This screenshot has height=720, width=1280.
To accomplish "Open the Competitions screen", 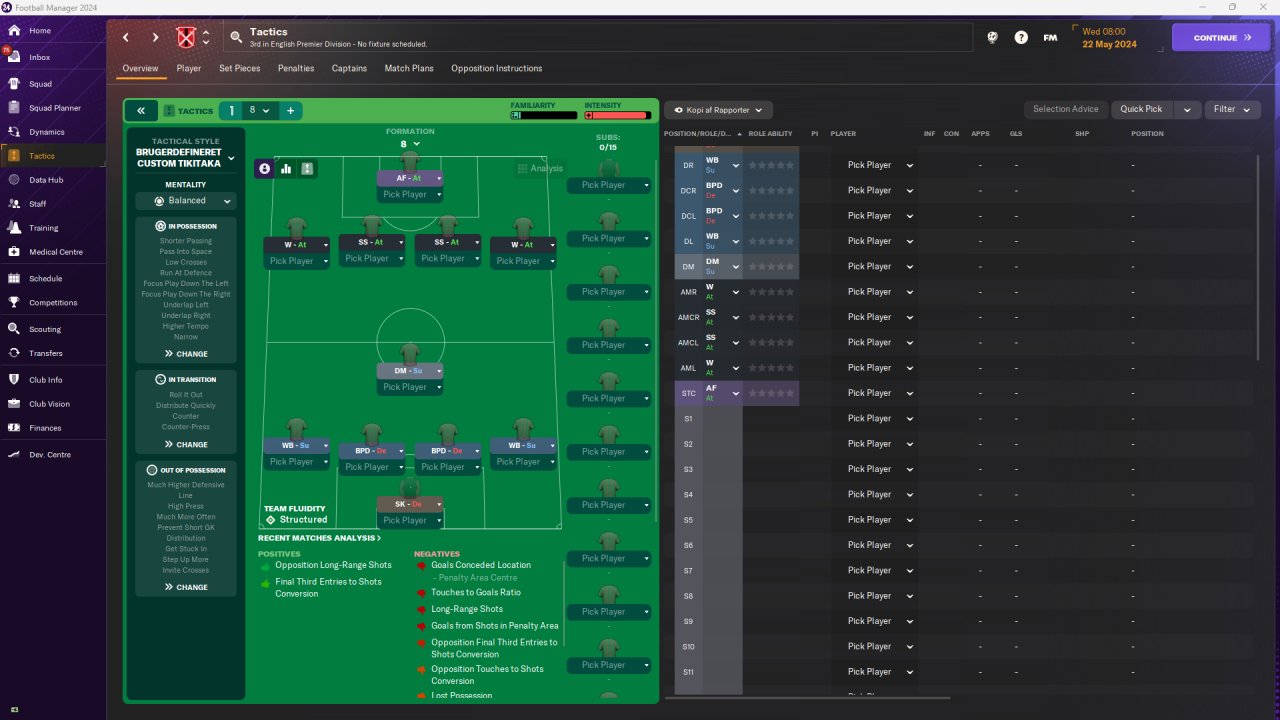I will click(x=52, y=303).
